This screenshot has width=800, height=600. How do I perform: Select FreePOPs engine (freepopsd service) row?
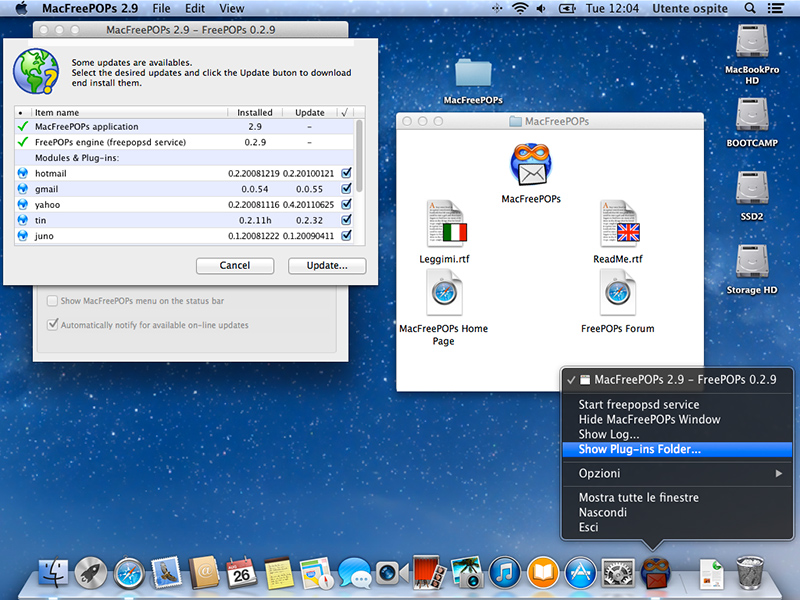(185, 142)
